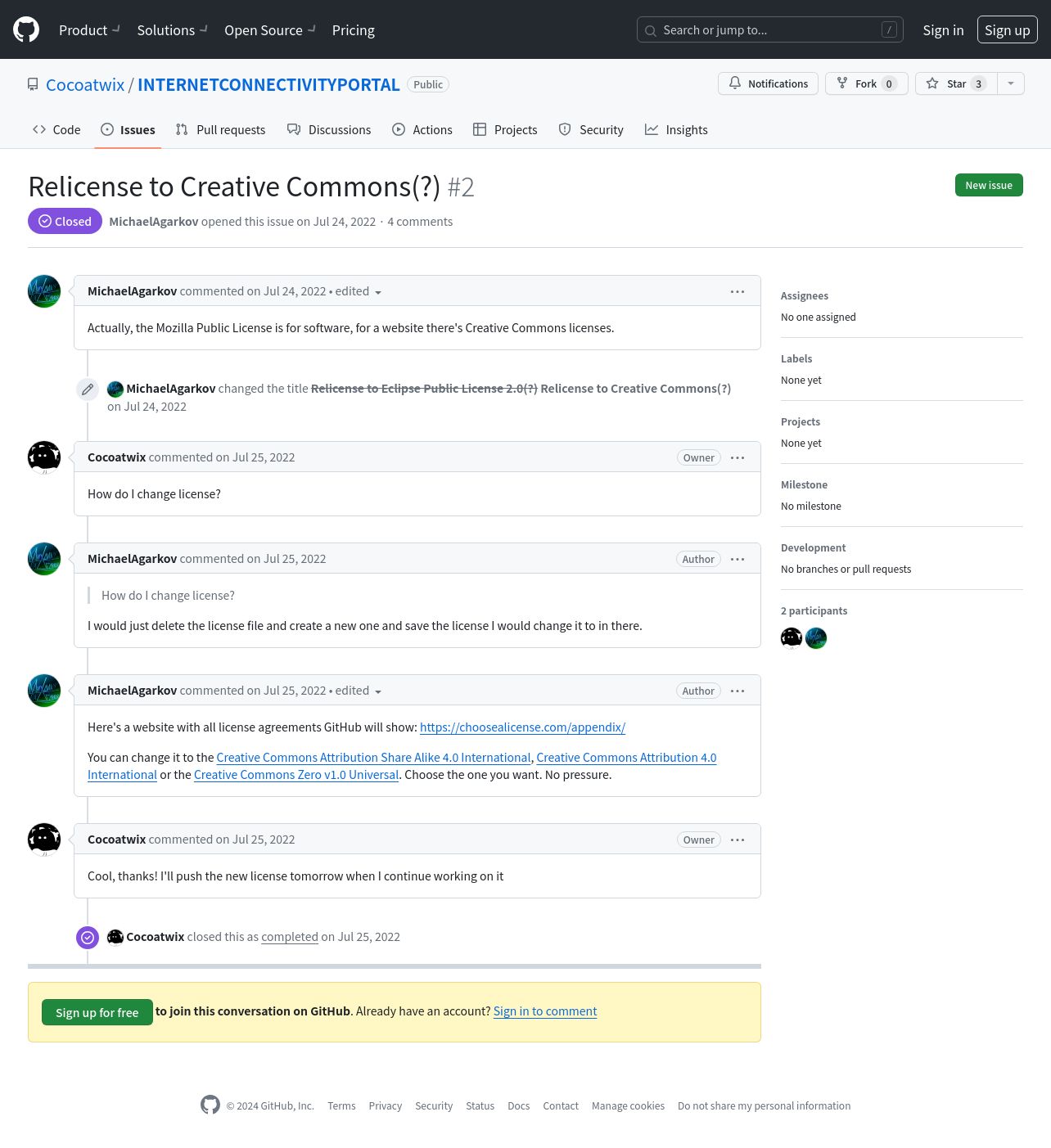Viewport: 1051px width, 1148px height.
Task: Expand the Open Source menu
Action: [x=270, y=30]
